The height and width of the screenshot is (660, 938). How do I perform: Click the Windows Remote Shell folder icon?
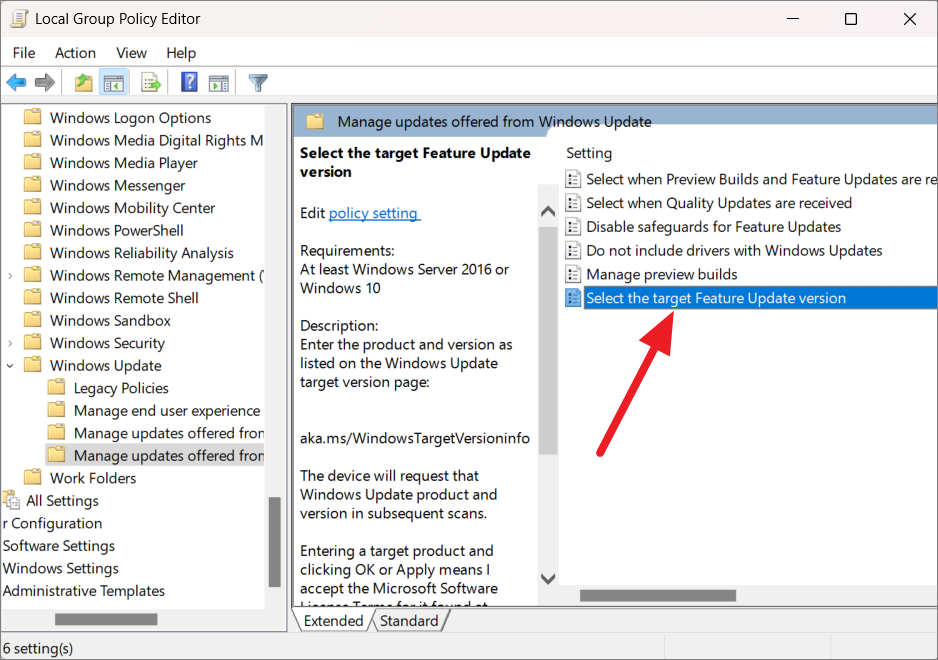(x=32, y=297)
